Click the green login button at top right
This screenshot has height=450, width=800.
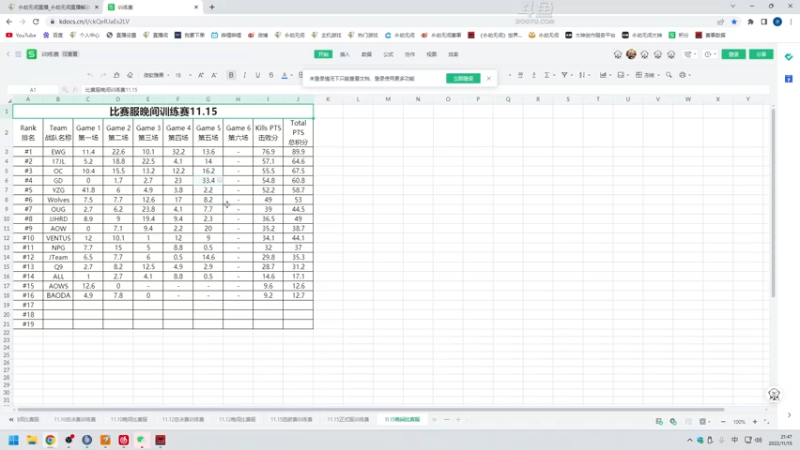(x=733, y=54)
